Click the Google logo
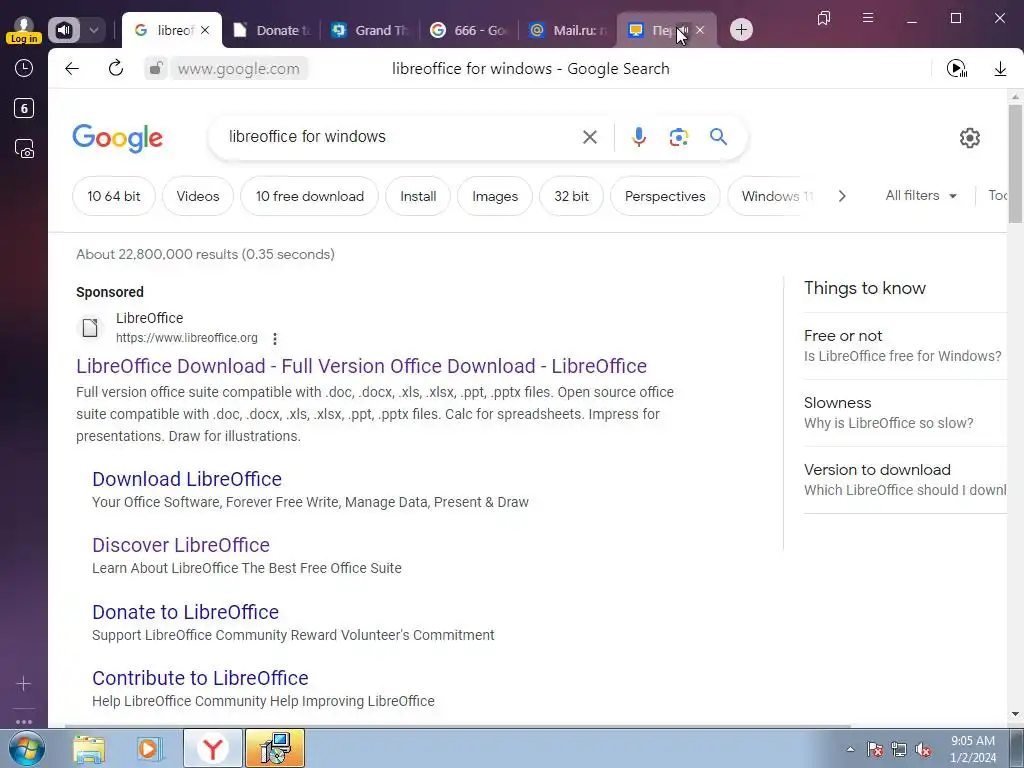The image size is (1024, 768). click(x=118, y=138)
